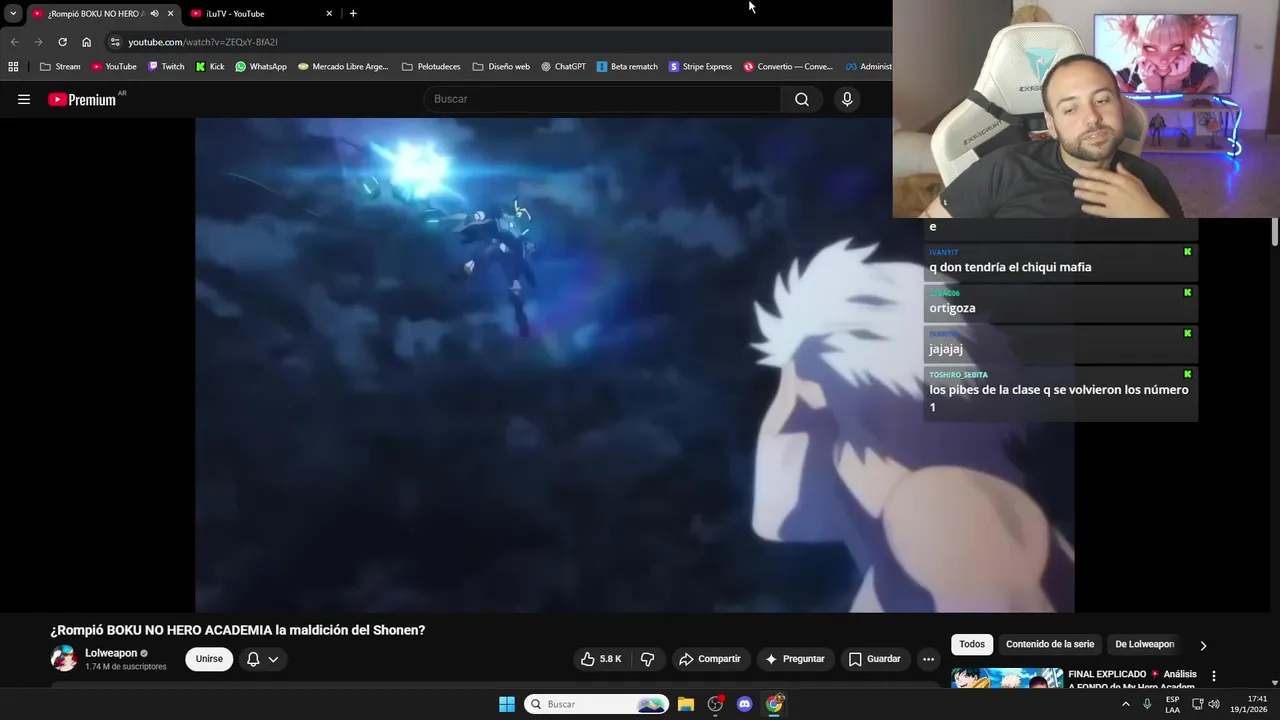This screenshot has height=720, width=1280.
Task: Open the FINAL EXPLICADO video thumbnail
Action: tap(1007, 678)
